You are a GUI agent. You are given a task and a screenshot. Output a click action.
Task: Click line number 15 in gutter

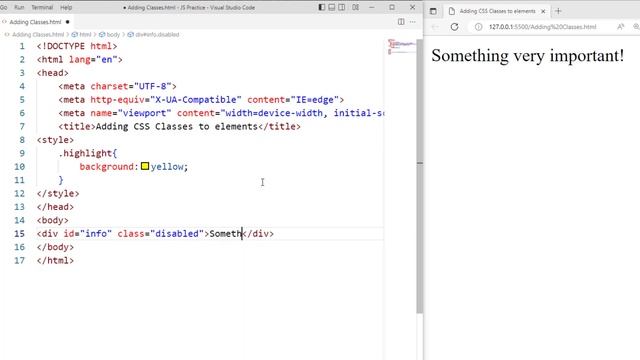click(x=19, y=233)
